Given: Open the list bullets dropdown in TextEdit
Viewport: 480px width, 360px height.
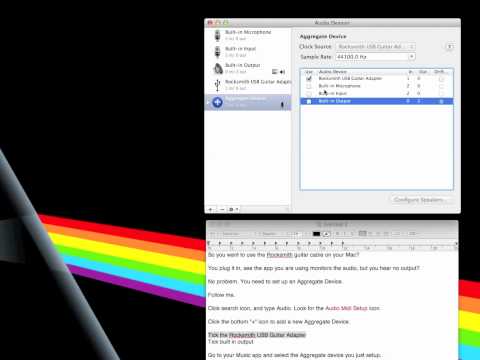Looking at the screenshot, I should (413, 234).
